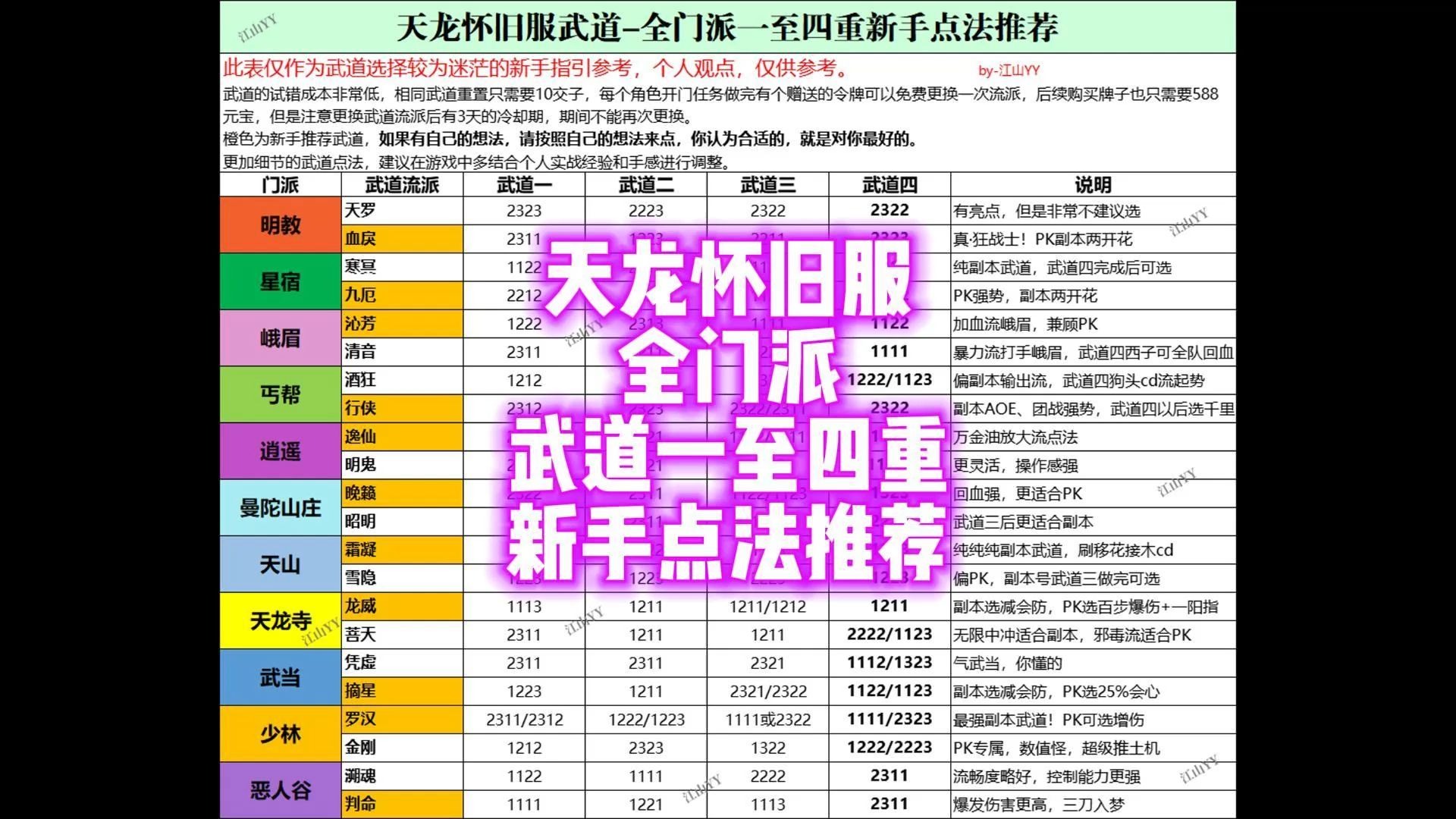
Task: Click the 武道四 column header
Action: pos(889,185)
